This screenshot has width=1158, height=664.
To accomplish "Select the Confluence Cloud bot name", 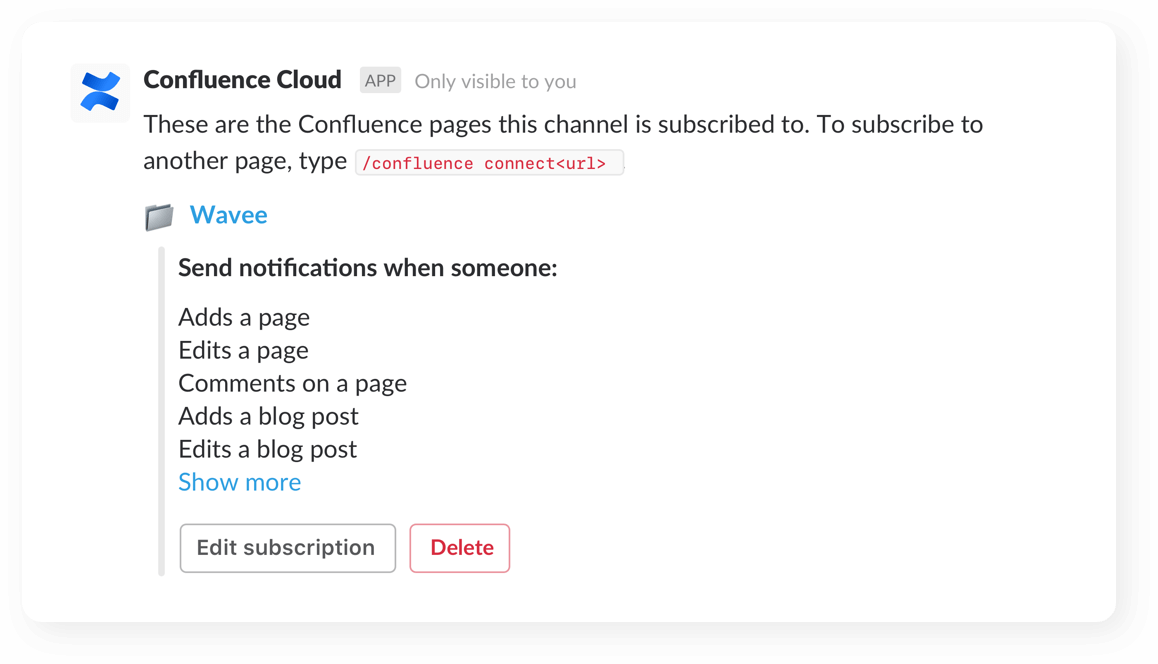I will tap(242, 79).
